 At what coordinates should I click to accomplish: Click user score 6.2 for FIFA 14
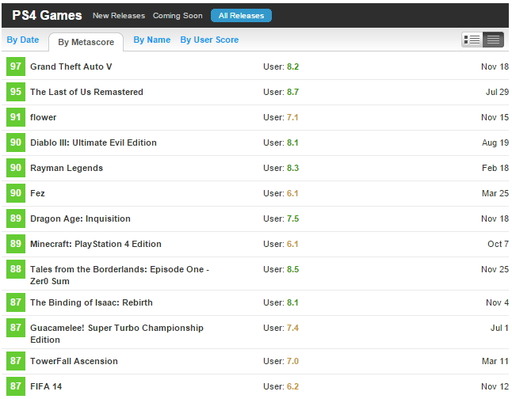point(293,387)
